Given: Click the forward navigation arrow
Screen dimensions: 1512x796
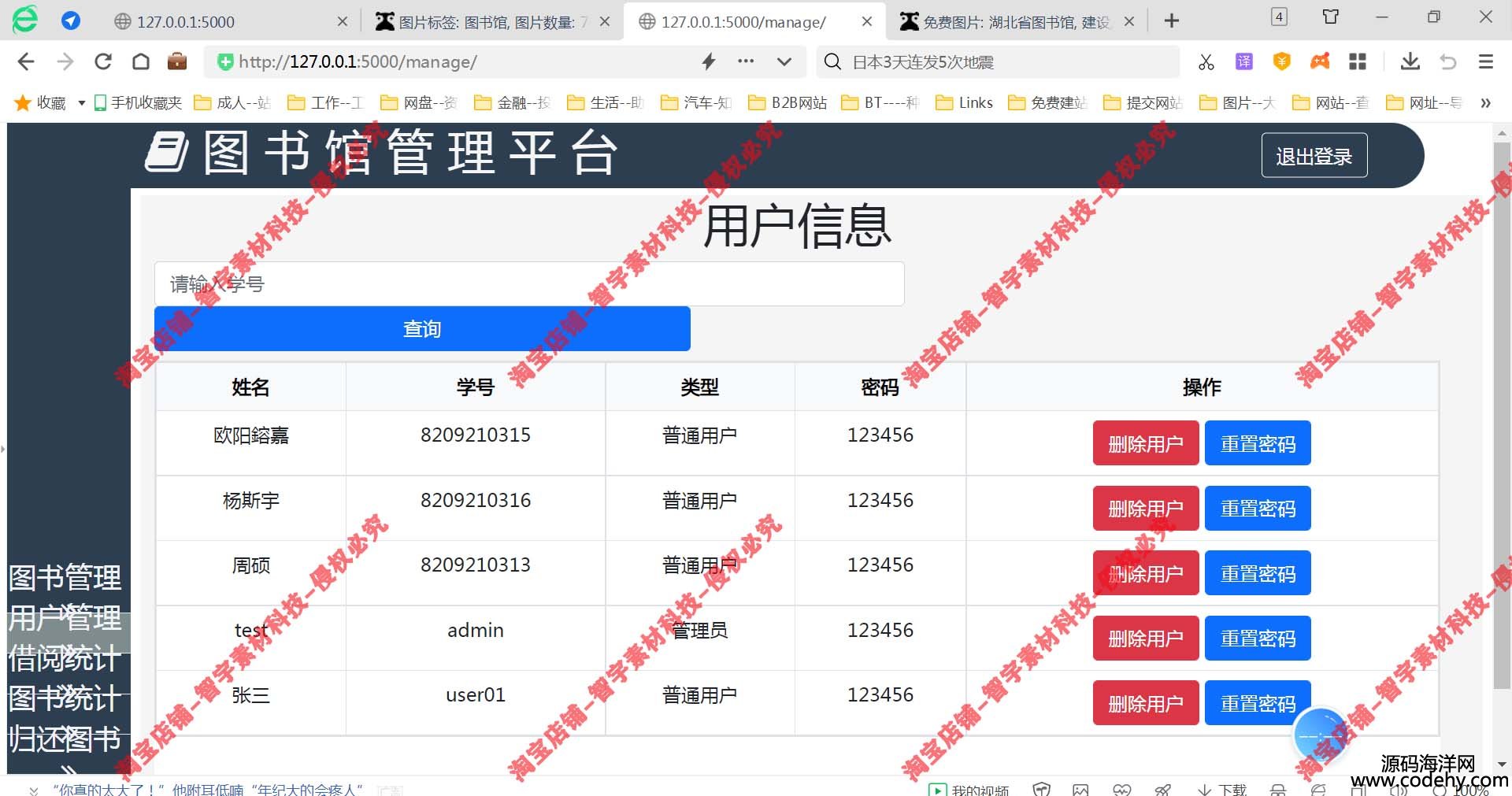Looking at the screenshot, I should click(65, 61).
